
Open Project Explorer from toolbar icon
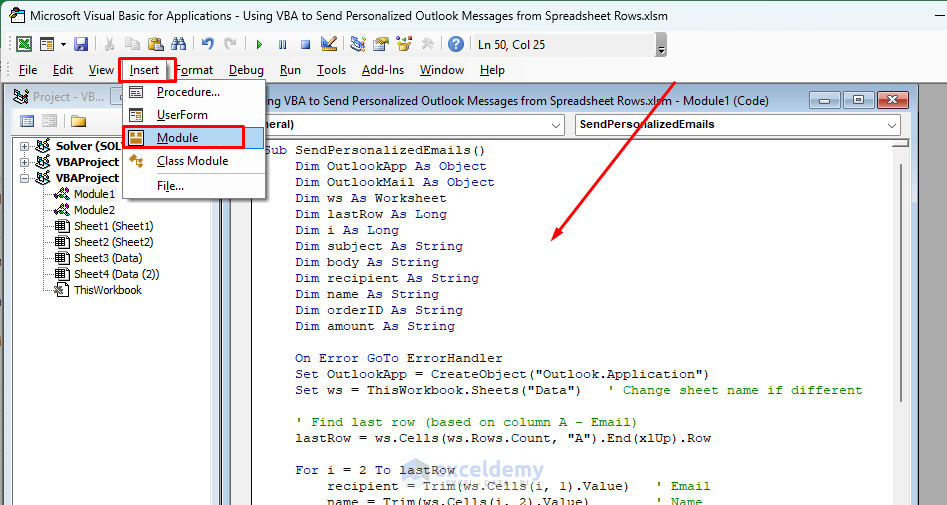pos(358,44)
